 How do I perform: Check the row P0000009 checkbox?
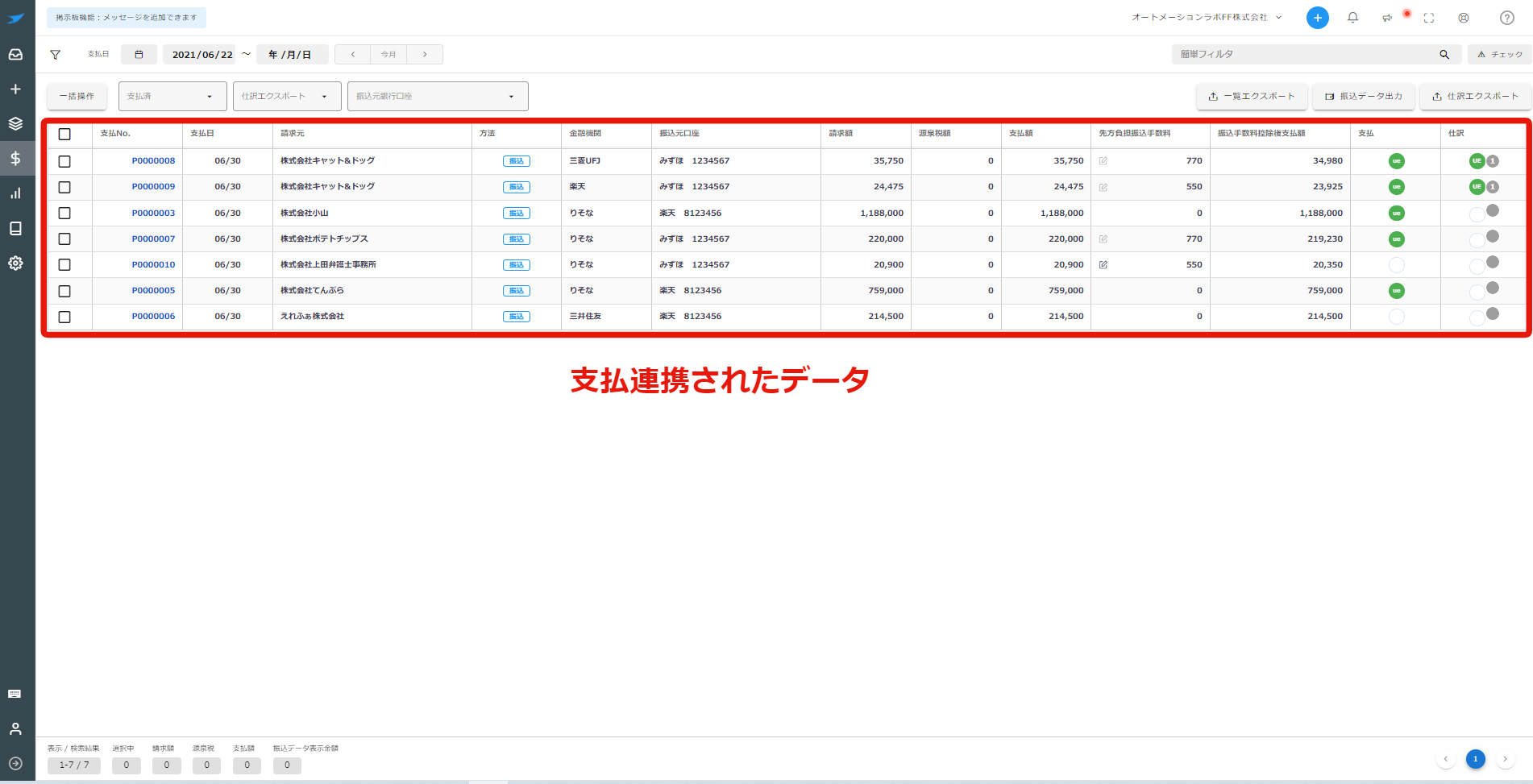point(64,187)
